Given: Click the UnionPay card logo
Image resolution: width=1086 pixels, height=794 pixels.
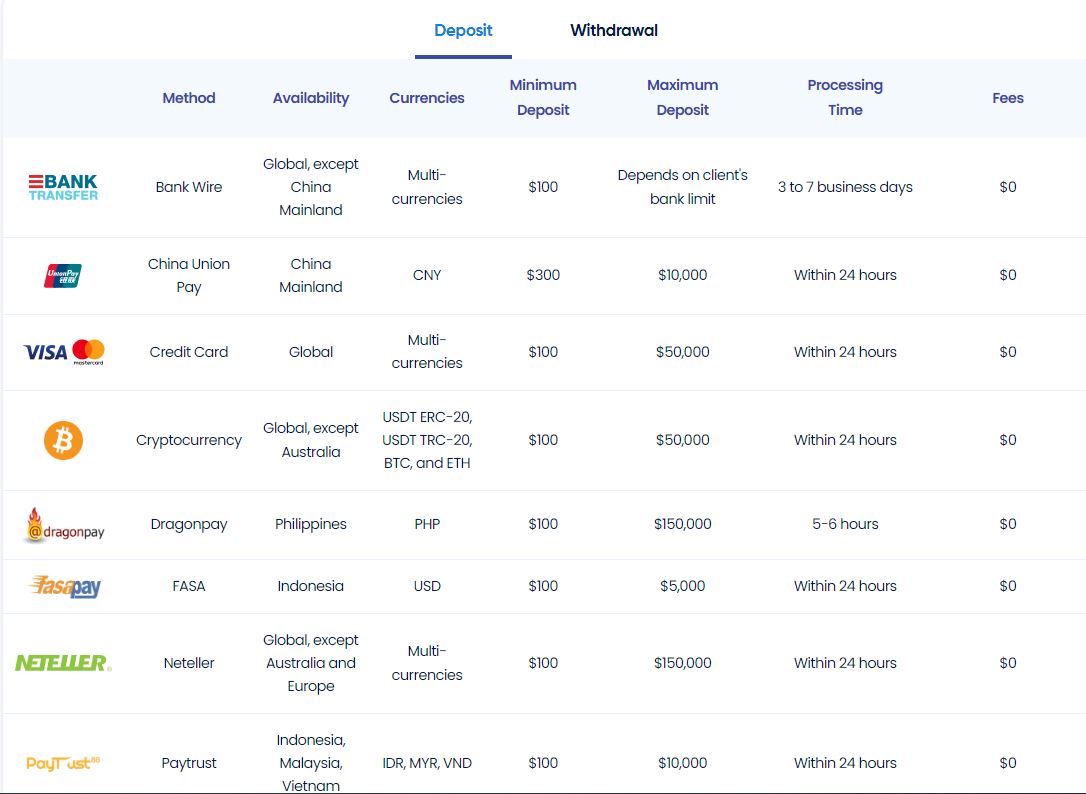Looking at the screenshot, I should coord(63,275).
